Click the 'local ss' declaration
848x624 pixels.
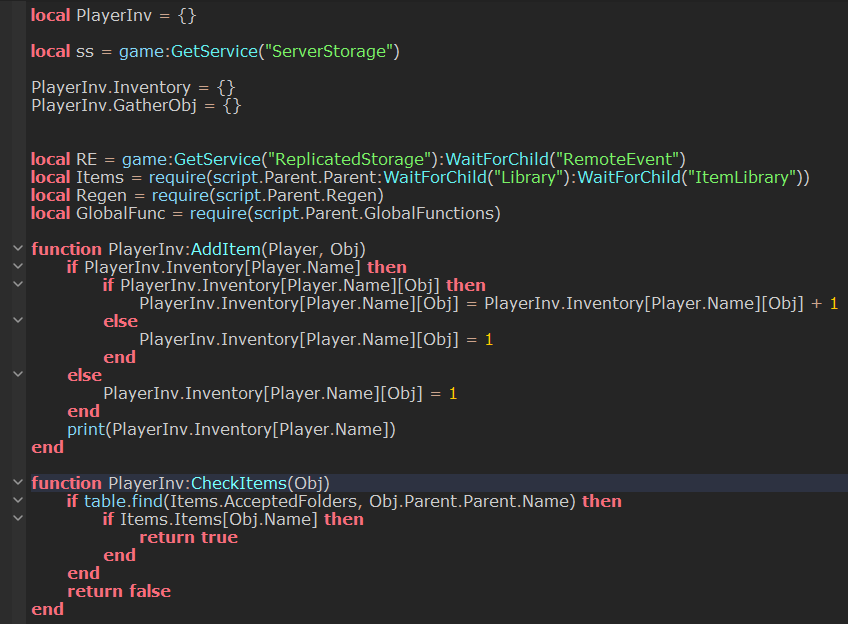(x=62, y=51)
